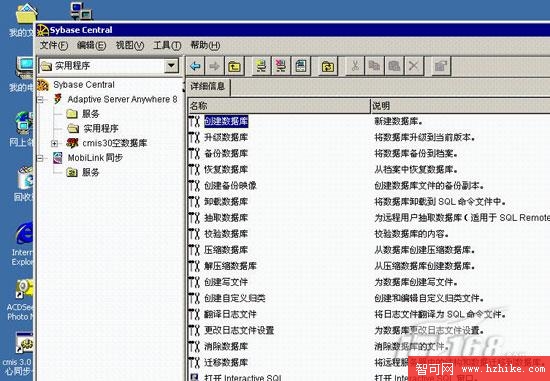
Task: Click the Disconnect toolbar icon with red X
Action: 281,66
